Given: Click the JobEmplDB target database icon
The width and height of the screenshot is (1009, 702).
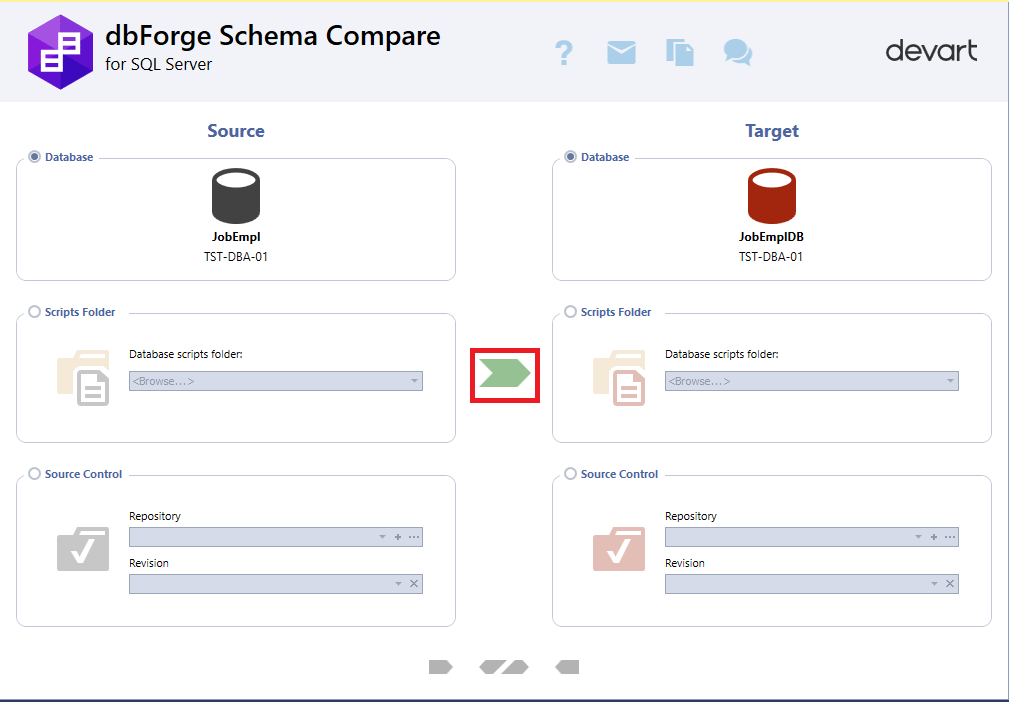Looking at the screenshot, I should coord(772,196).
